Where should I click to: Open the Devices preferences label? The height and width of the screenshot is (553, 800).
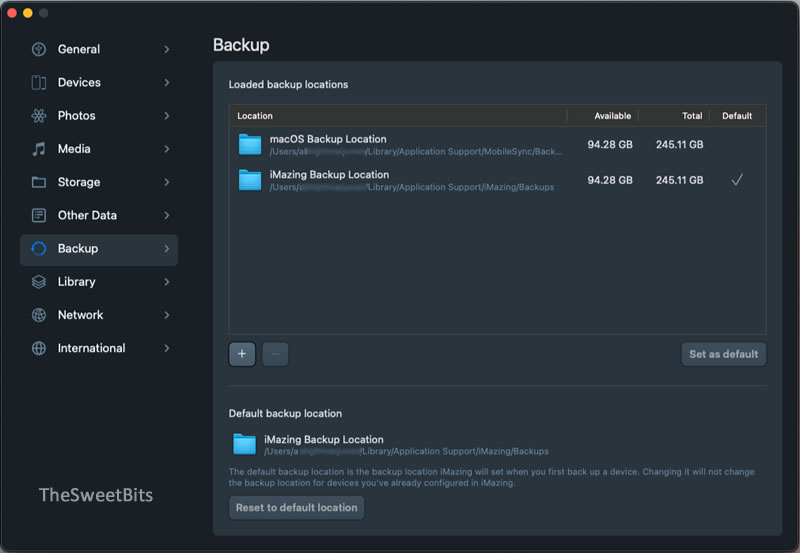(79, 83)
